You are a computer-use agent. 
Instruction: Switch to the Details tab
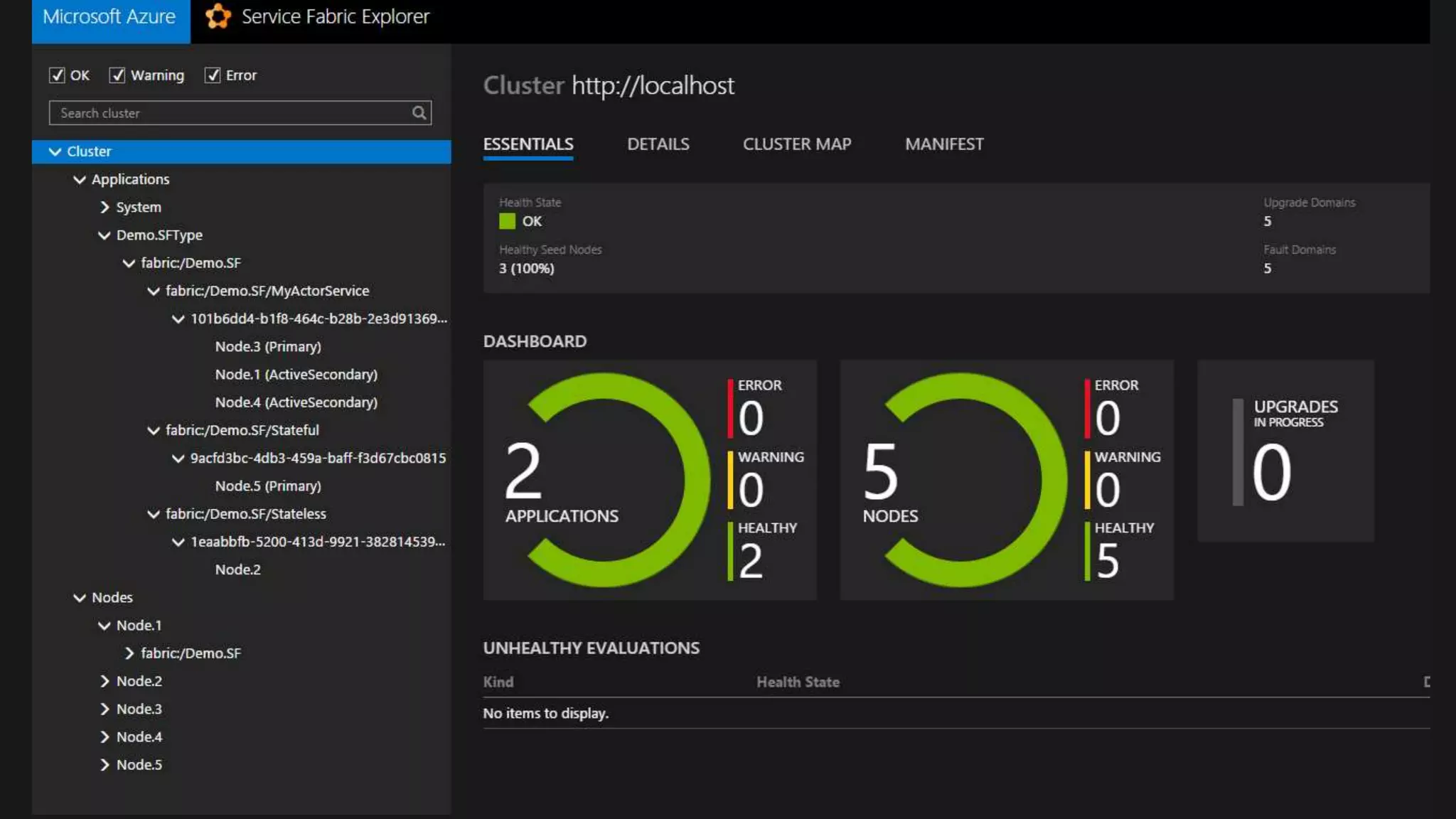(658, 144)
